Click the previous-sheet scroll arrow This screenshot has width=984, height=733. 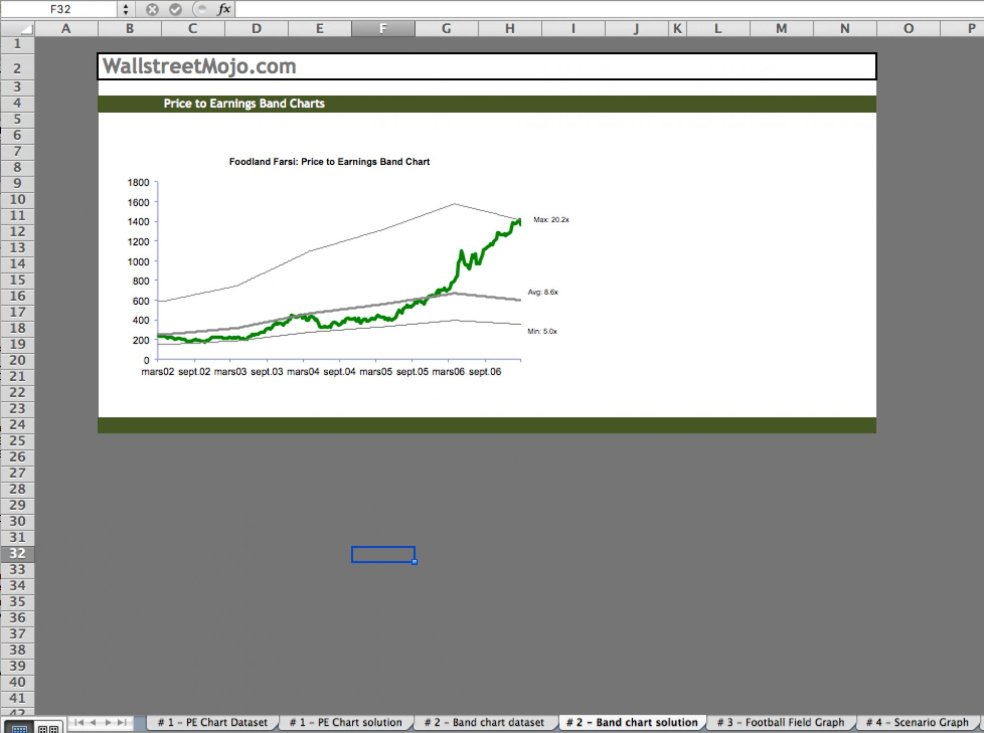(x=92, y=722)
